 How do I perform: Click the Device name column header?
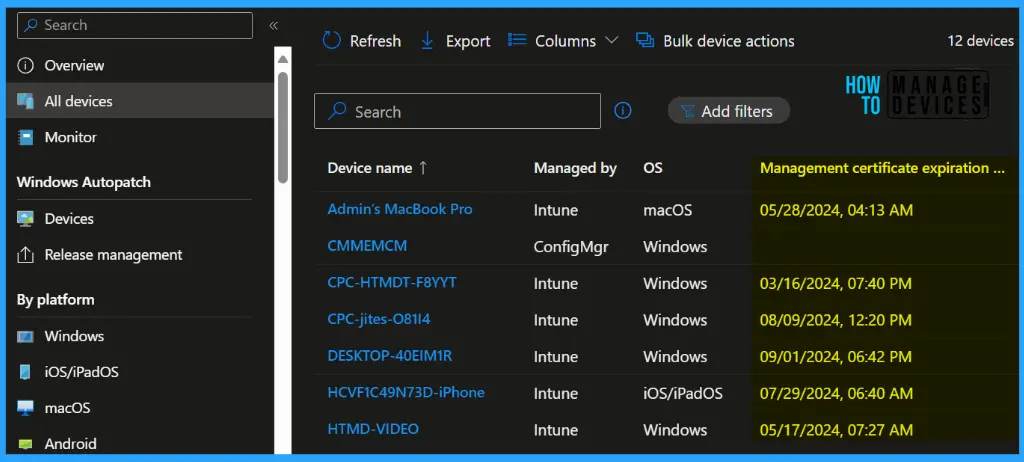coord(370,168)
